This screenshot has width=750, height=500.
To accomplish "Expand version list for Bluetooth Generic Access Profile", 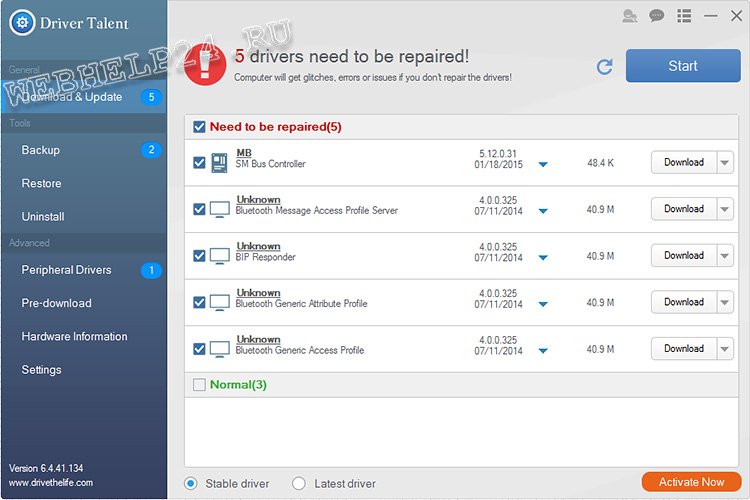I will [543, 351].
